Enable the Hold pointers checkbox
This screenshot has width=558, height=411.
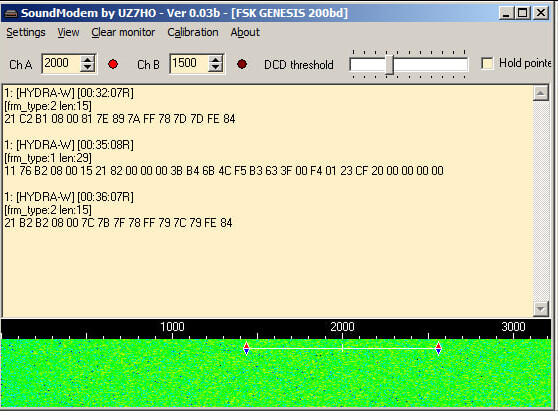click(487, 64)
